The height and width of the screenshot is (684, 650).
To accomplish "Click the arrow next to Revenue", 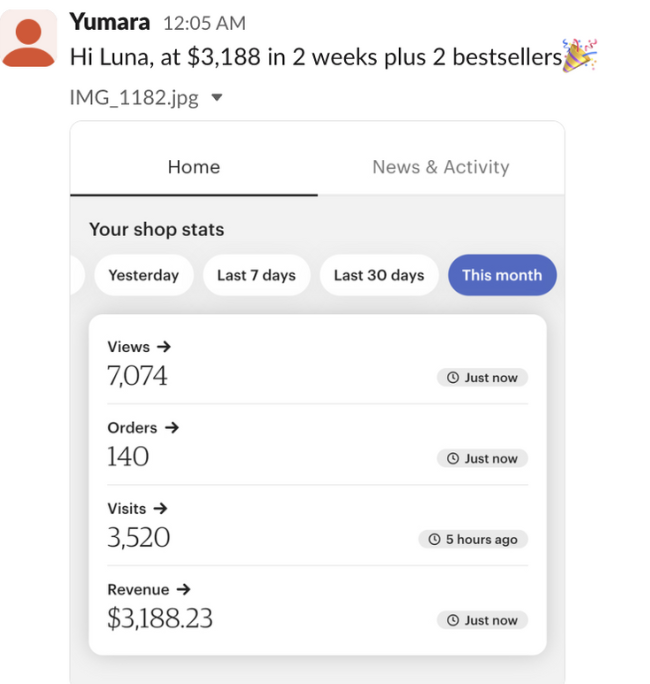I will [182, 589].
